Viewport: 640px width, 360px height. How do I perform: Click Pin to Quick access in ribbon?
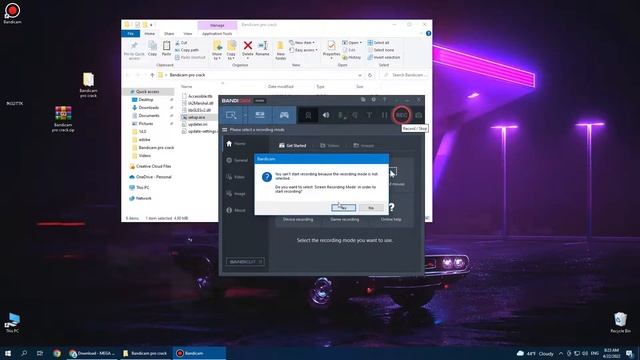point(134,51)
